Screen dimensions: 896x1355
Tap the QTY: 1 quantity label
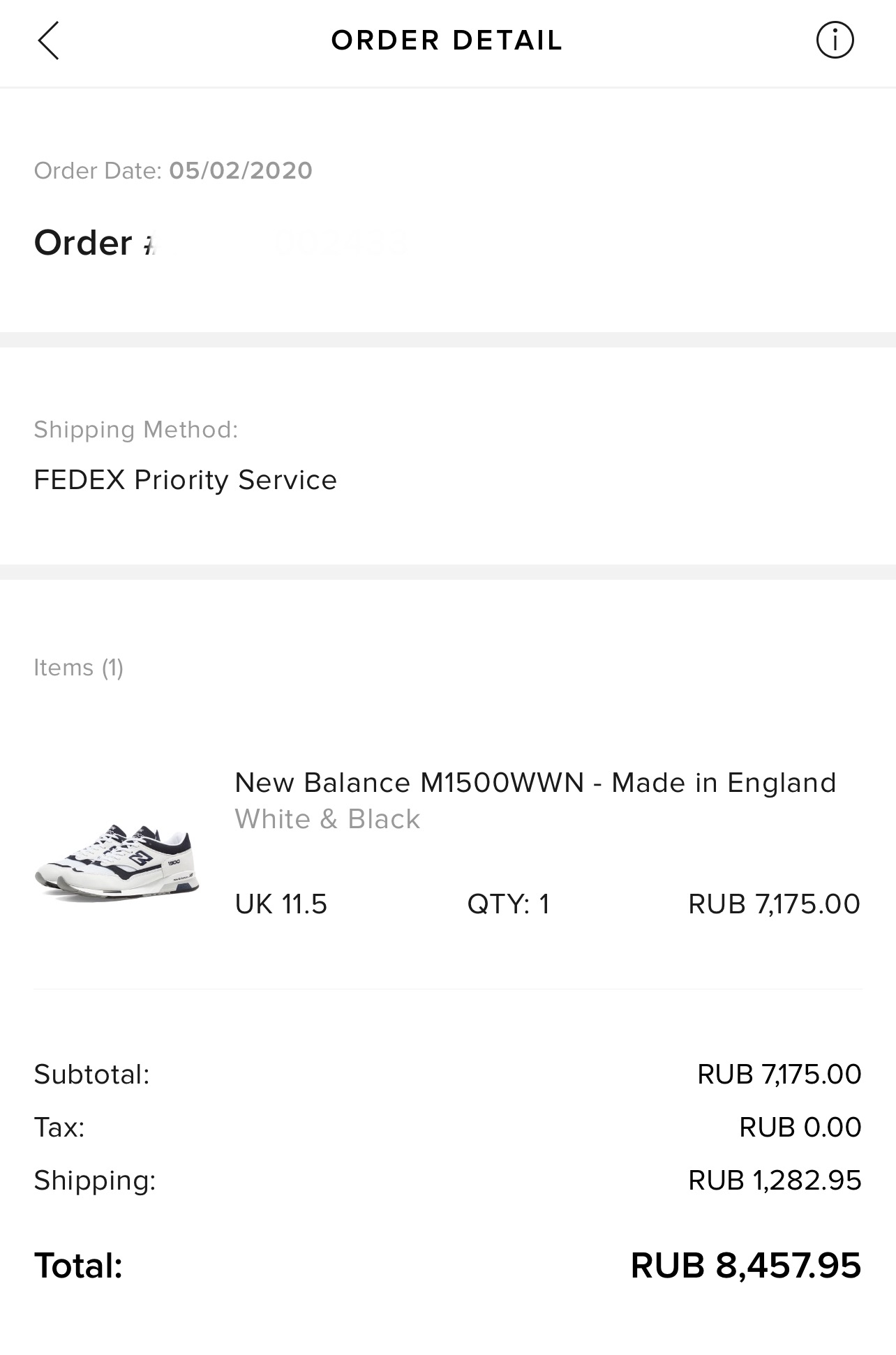[x=509, y=904]
